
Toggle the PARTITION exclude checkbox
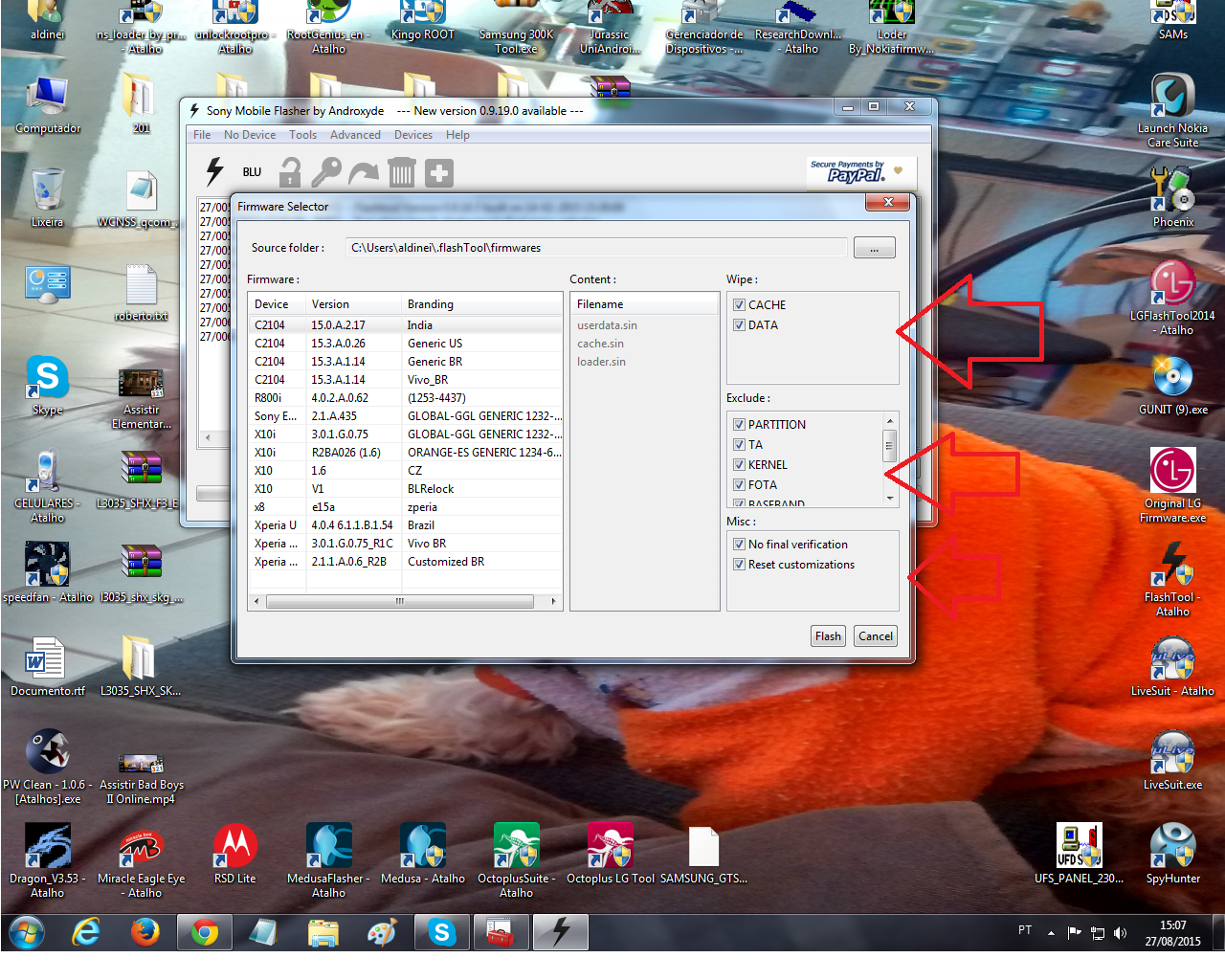[x=739, y=425]
